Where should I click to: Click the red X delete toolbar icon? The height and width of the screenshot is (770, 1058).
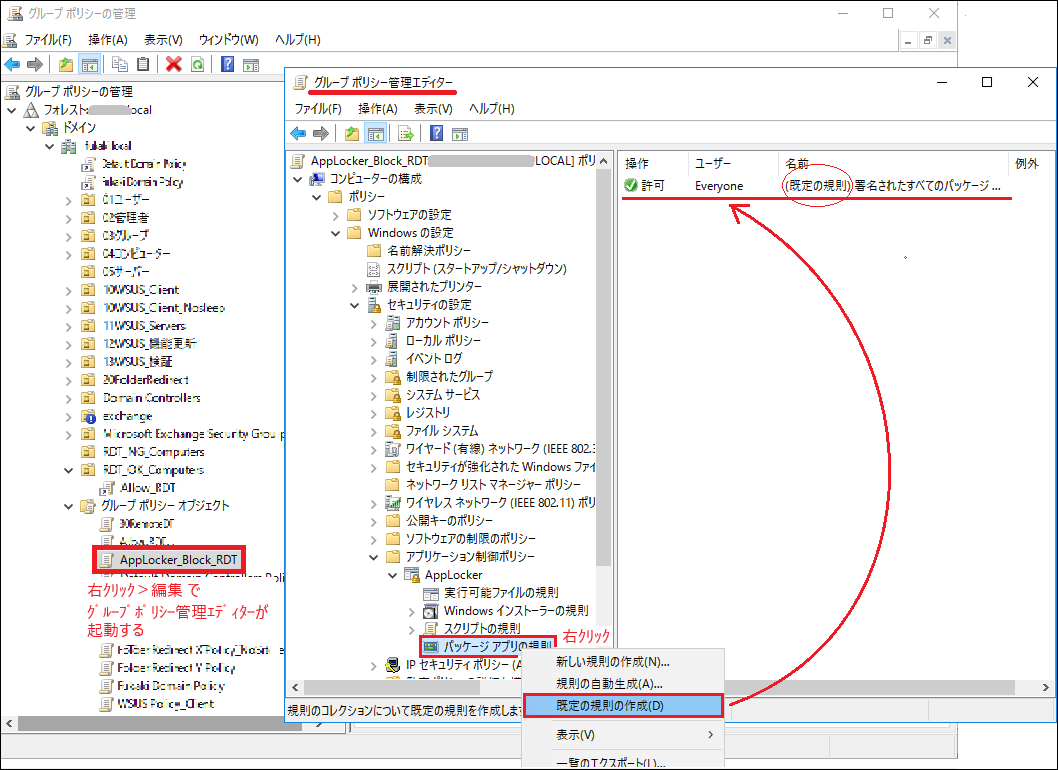pyautogui.click(x=173, y=64)
